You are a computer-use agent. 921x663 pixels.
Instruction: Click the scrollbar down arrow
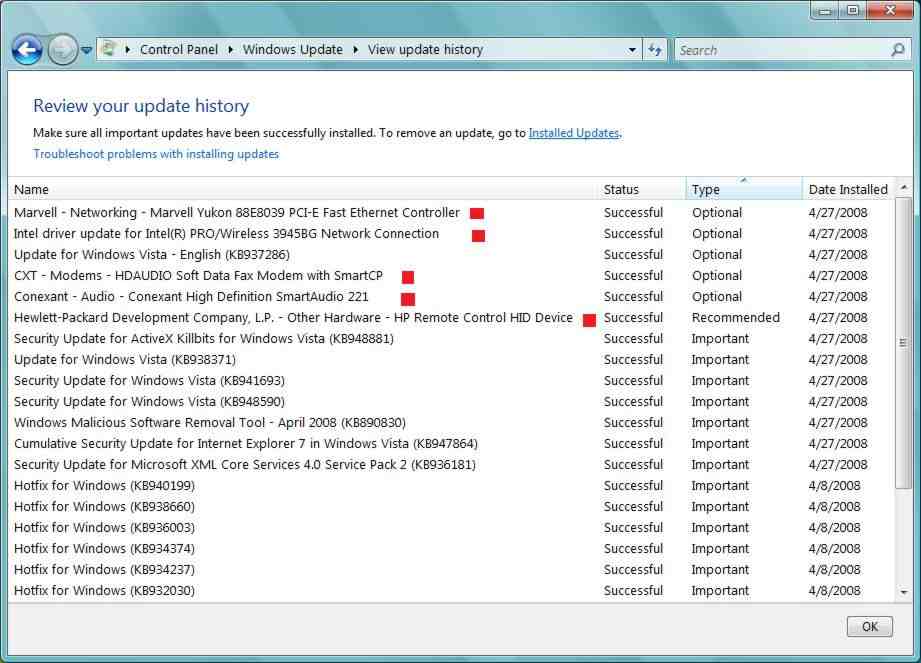coord(904,592)
